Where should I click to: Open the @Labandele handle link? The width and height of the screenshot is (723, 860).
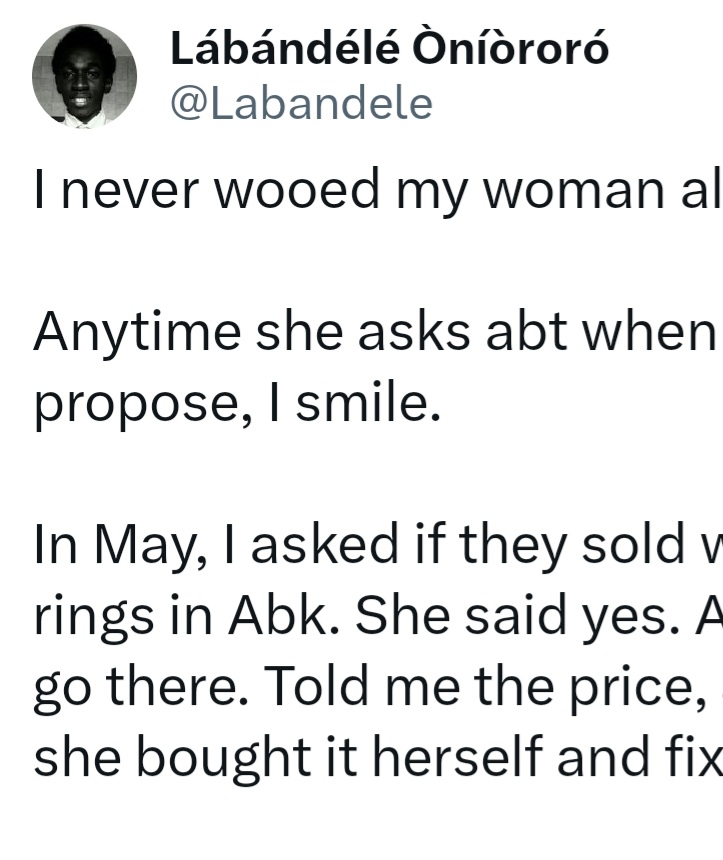302,103
